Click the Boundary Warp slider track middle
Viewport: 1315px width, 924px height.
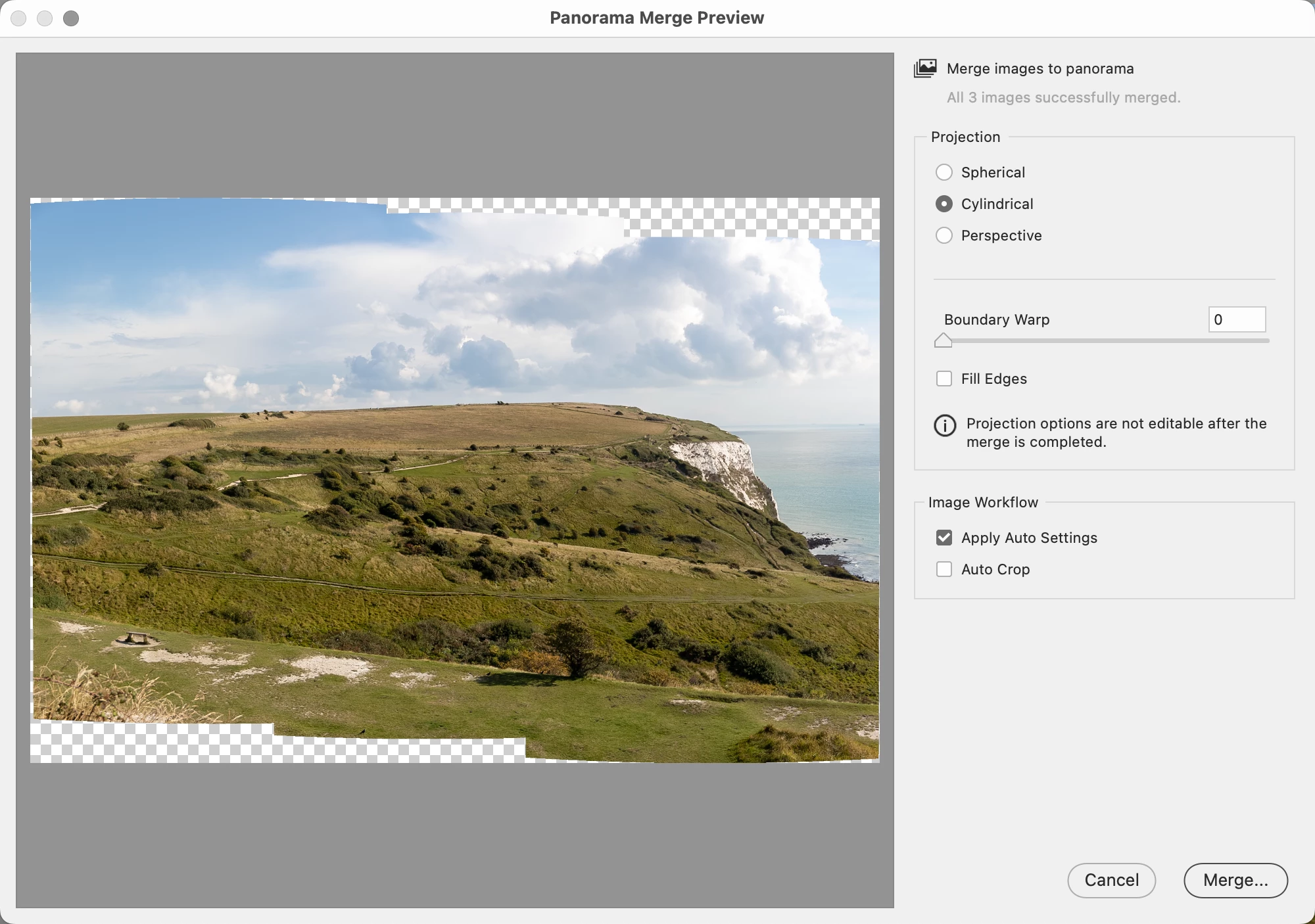[1106, 341]
